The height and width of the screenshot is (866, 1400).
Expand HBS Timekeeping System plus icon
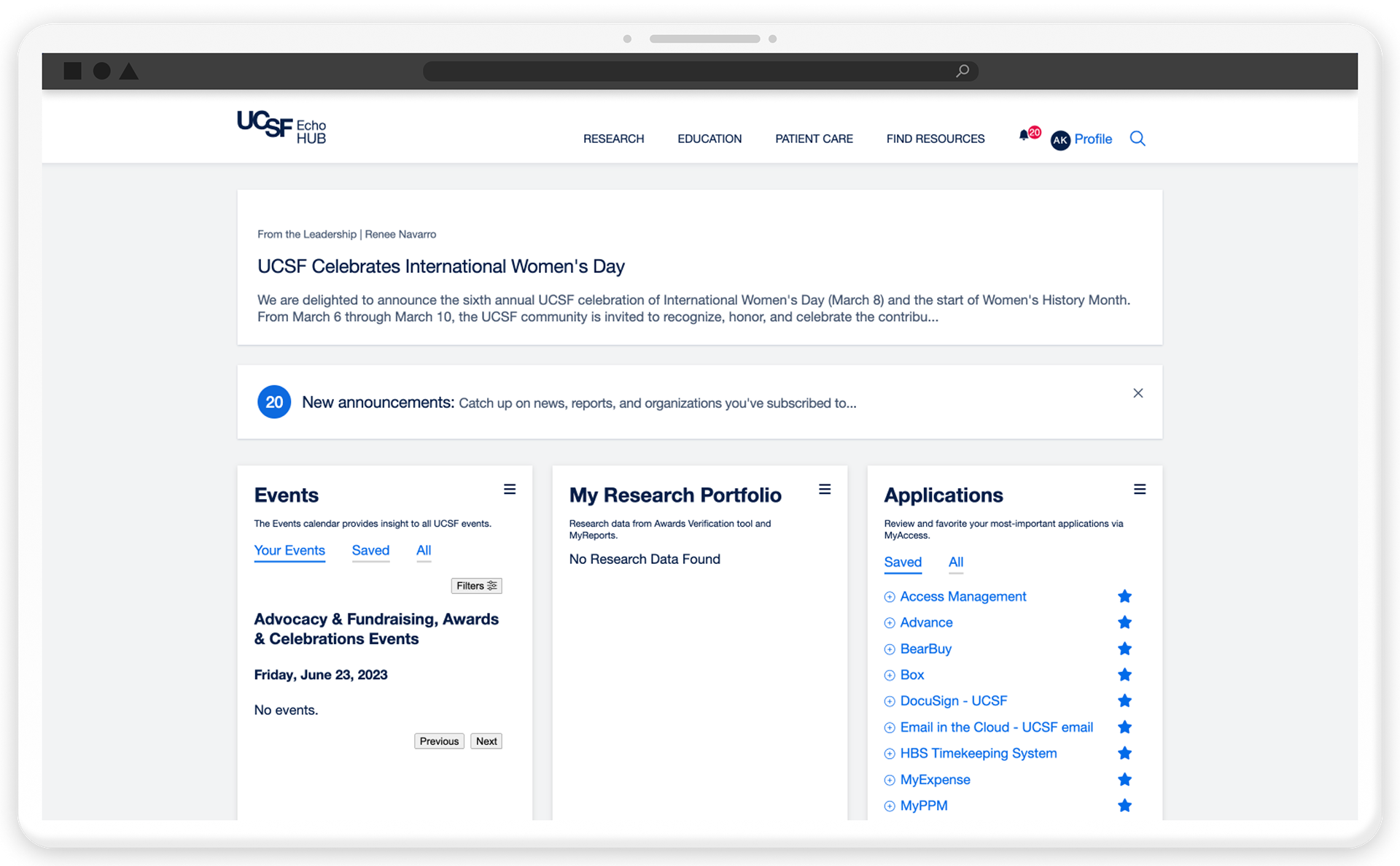[890, 754]
